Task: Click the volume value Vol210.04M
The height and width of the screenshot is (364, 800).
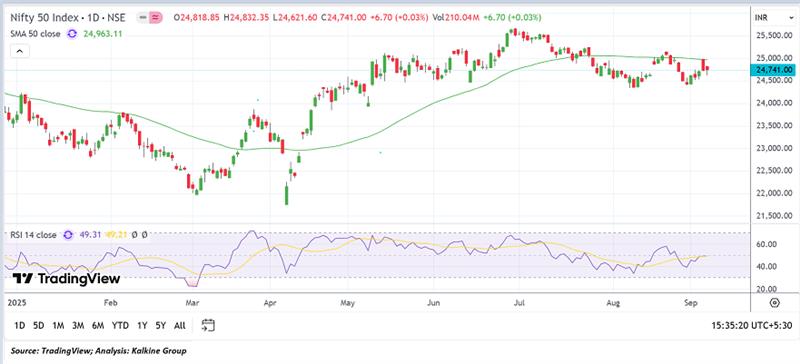Action: point(456,17)
